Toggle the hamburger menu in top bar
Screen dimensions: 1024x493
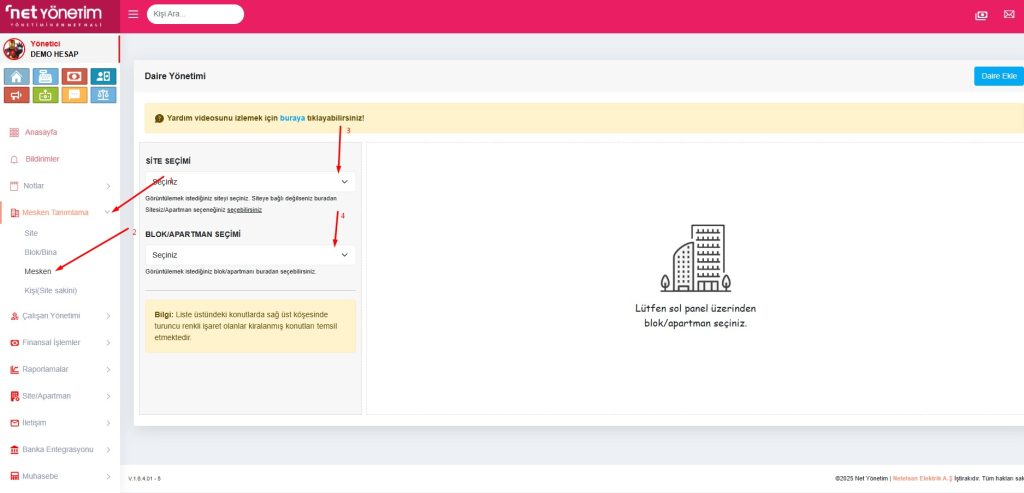pyautogui.click(x=133, y=14)
